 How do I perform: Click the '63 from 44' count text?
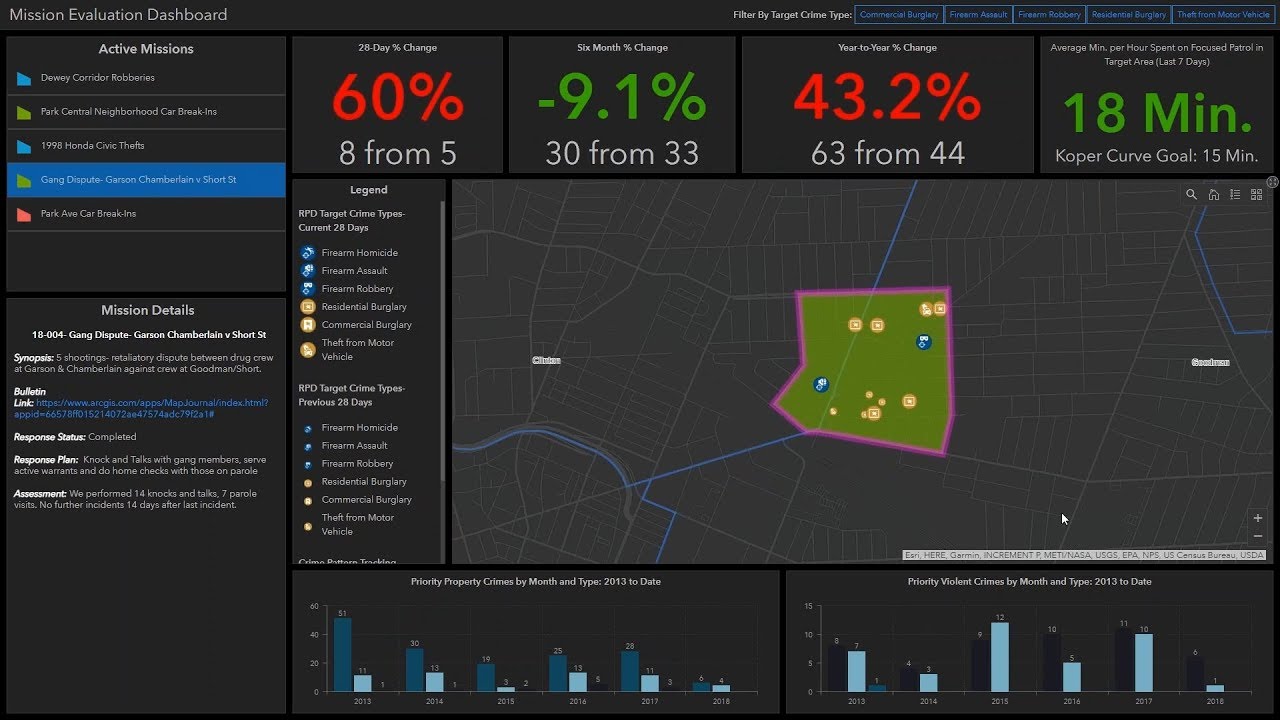point(888,153)
